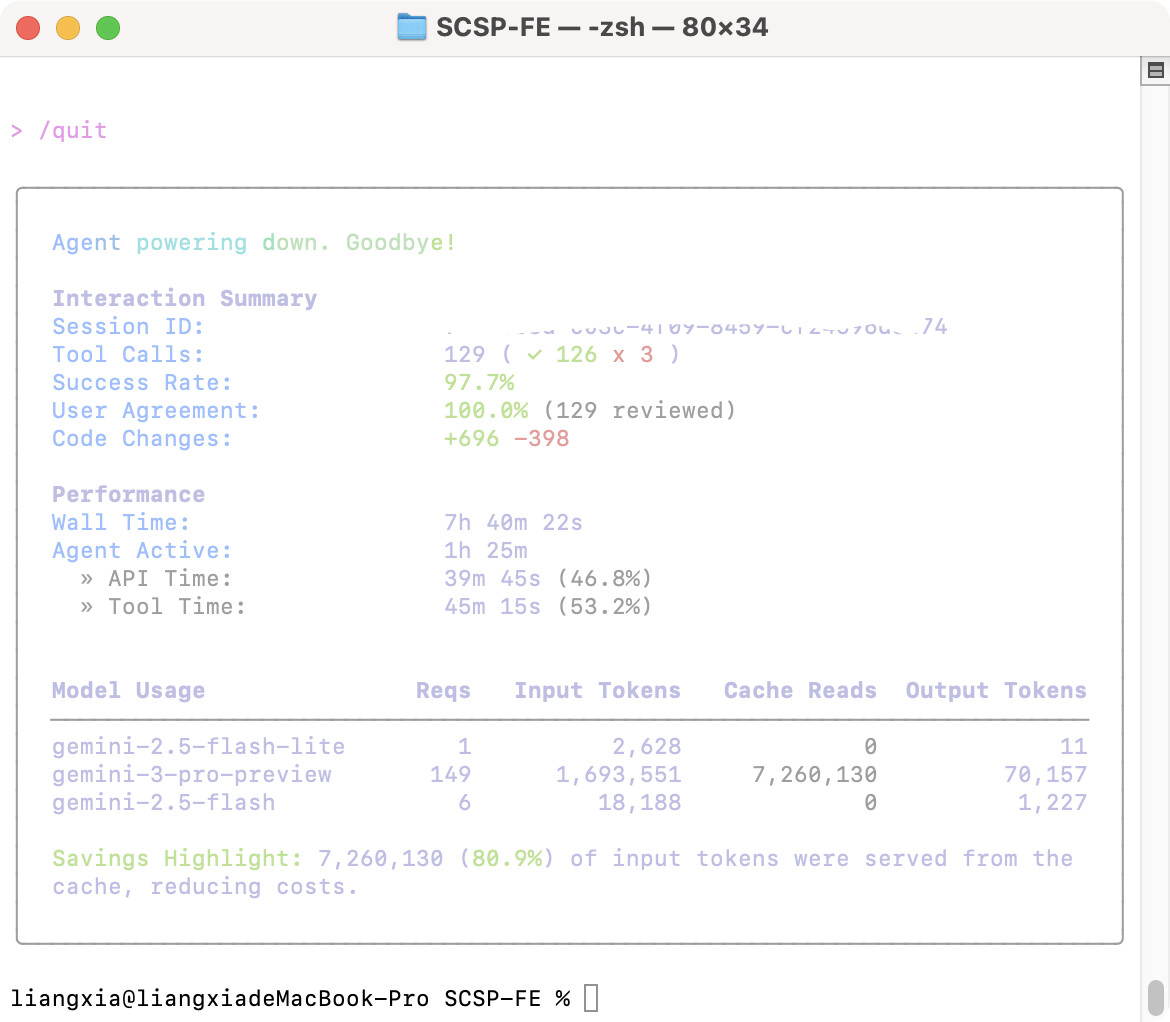Click the 'Wall Time:' label
The width and height of the screenshot is (1170, 1022).
click(121, 523)
